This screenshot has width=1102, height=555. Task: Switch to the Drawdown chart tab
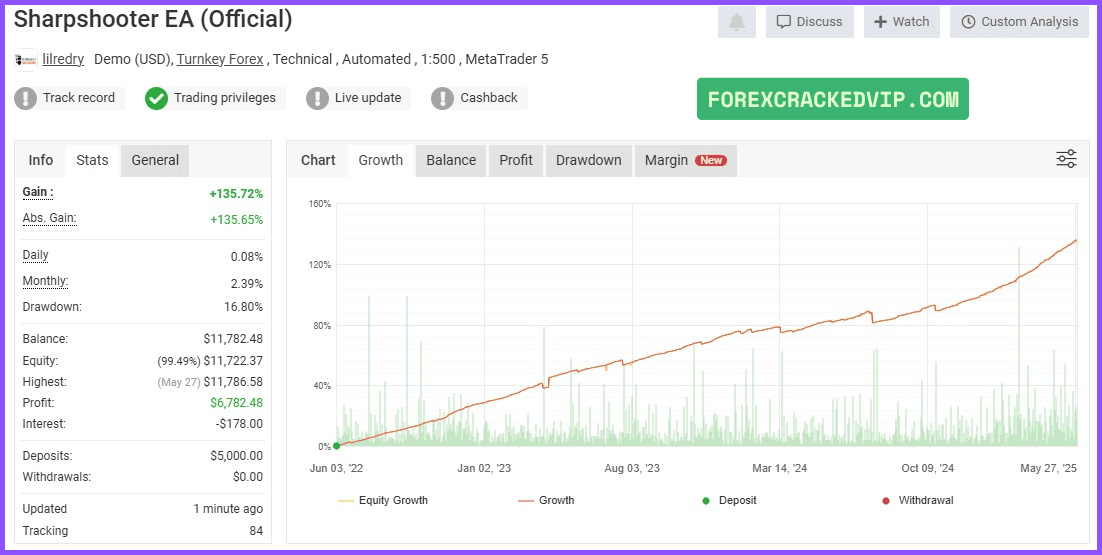click(x=589, y=160)
